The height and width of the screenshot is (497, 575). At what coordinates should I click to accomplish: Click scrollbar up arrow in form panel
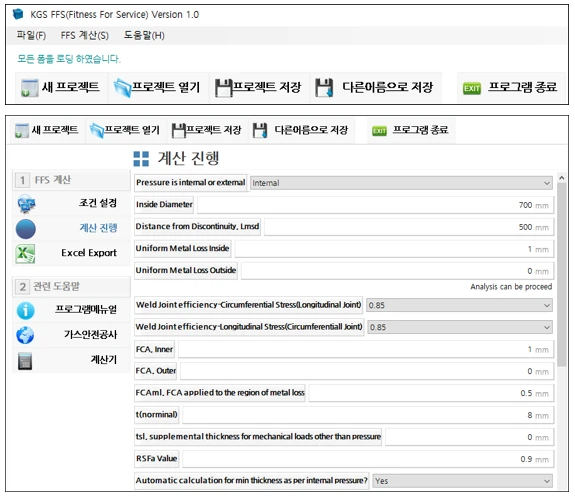[x=561, y=178]
